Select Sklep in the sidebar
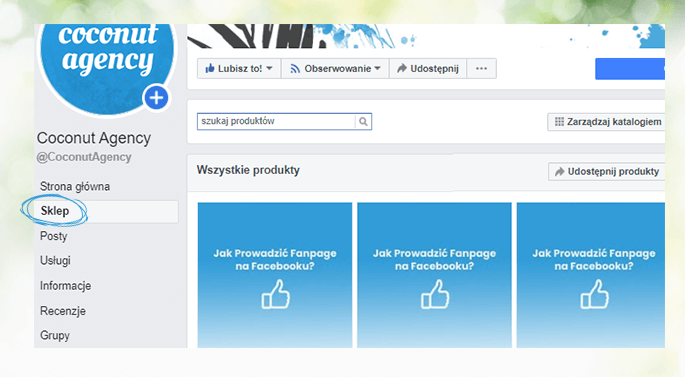This screenshot has width=685, height=377. click(x=106, y=211)
